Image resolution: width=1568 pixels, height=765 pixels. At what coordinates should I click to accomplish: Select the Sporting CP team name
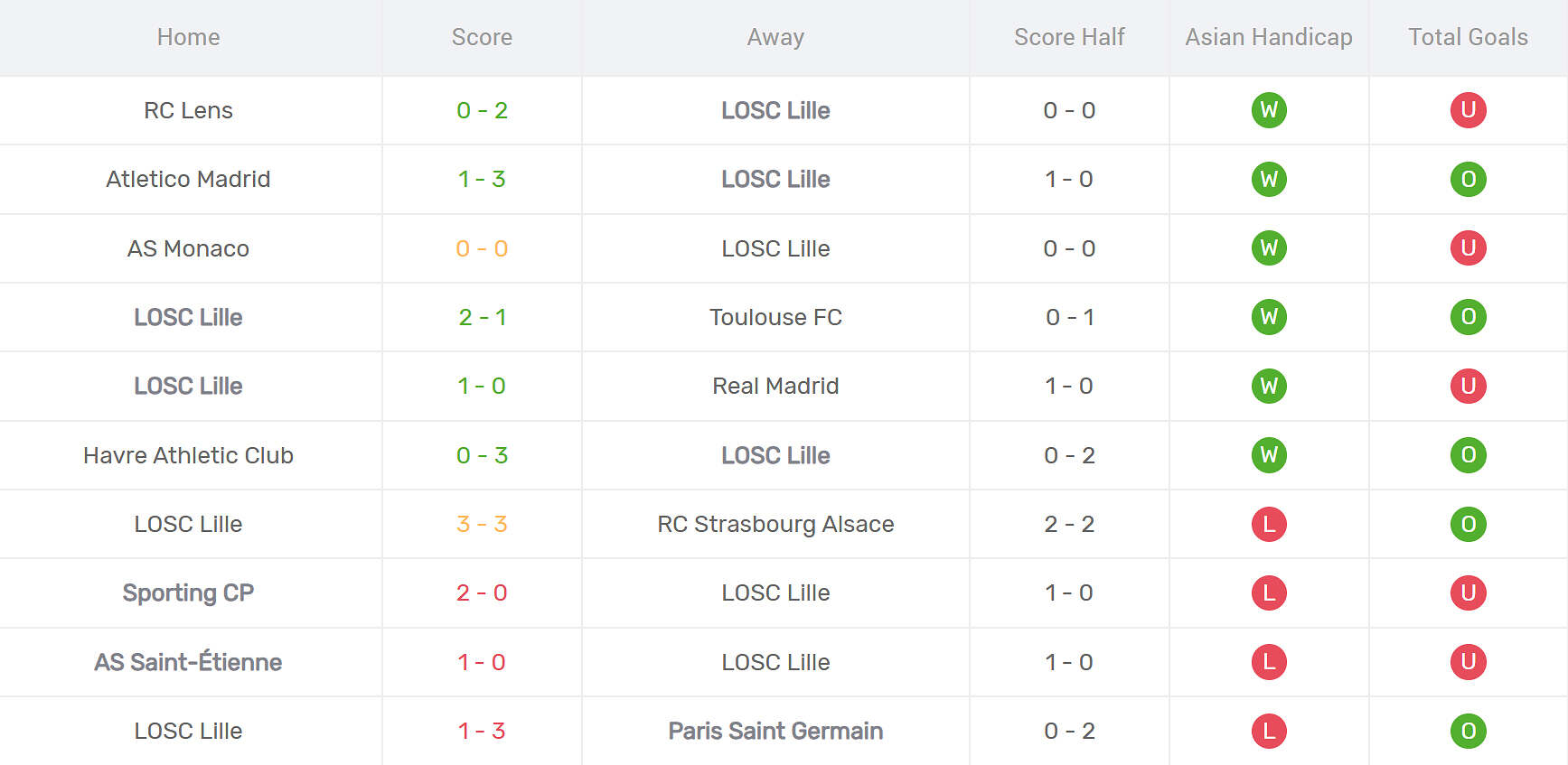point(188,592)
